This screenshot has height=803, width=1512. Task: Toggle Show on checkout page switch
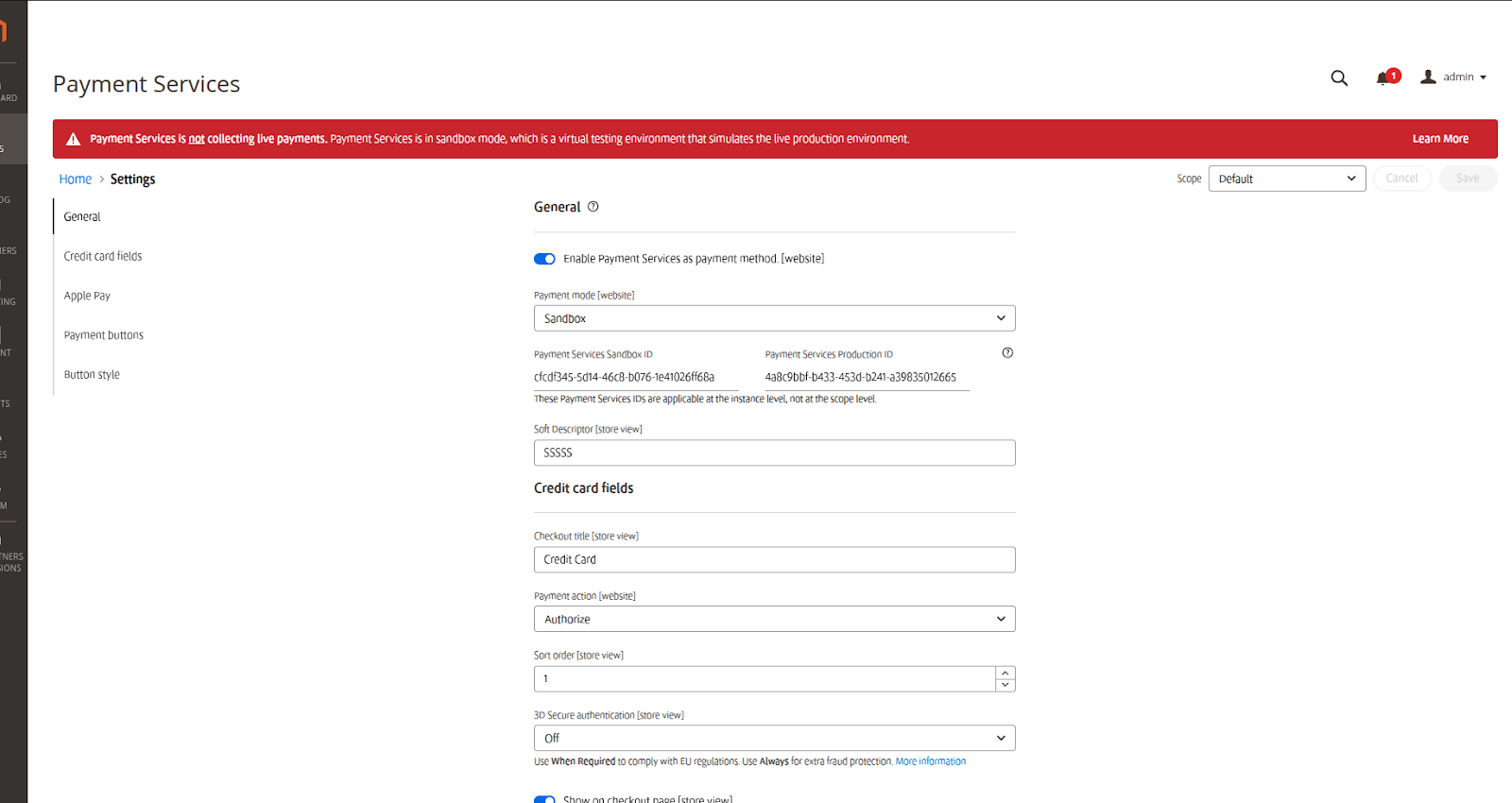544,798
